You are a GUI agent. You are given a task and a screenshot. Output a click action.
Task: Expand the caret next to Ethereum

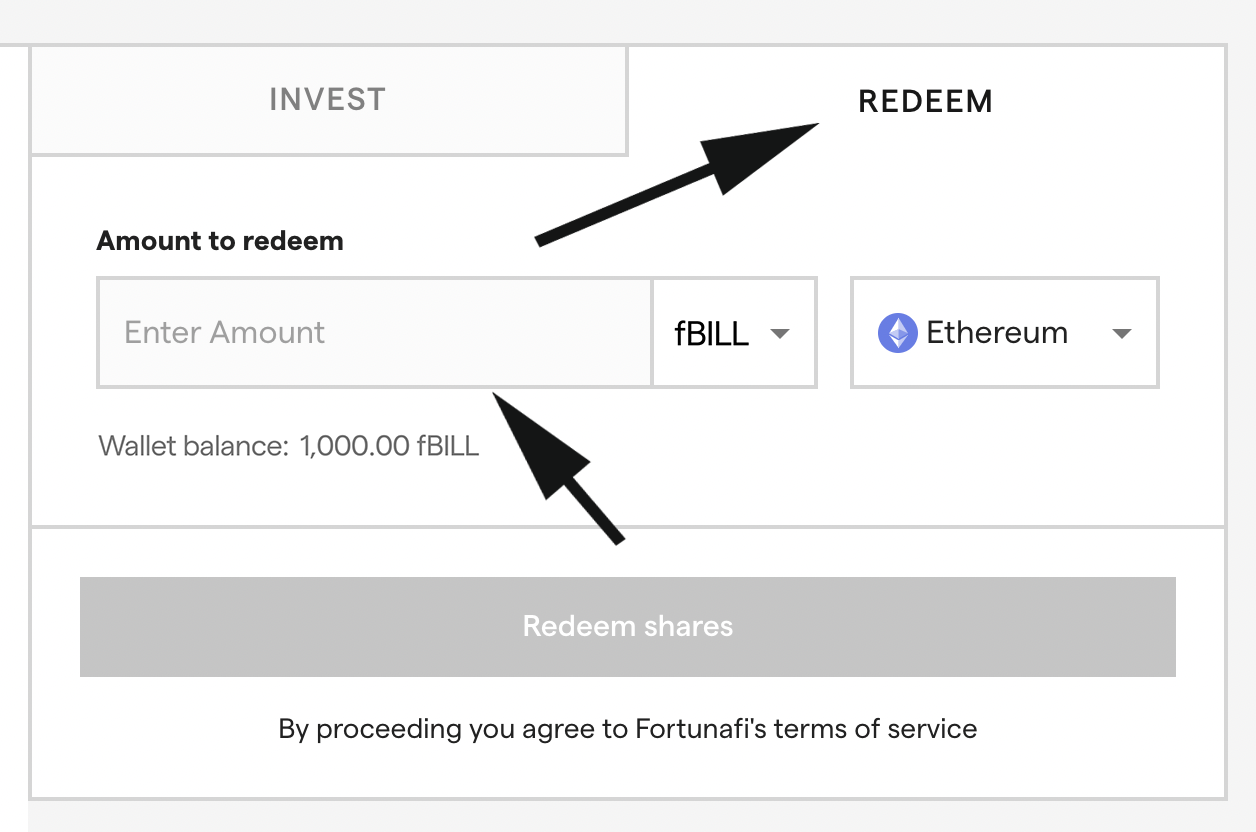(x=1122, y=334)
